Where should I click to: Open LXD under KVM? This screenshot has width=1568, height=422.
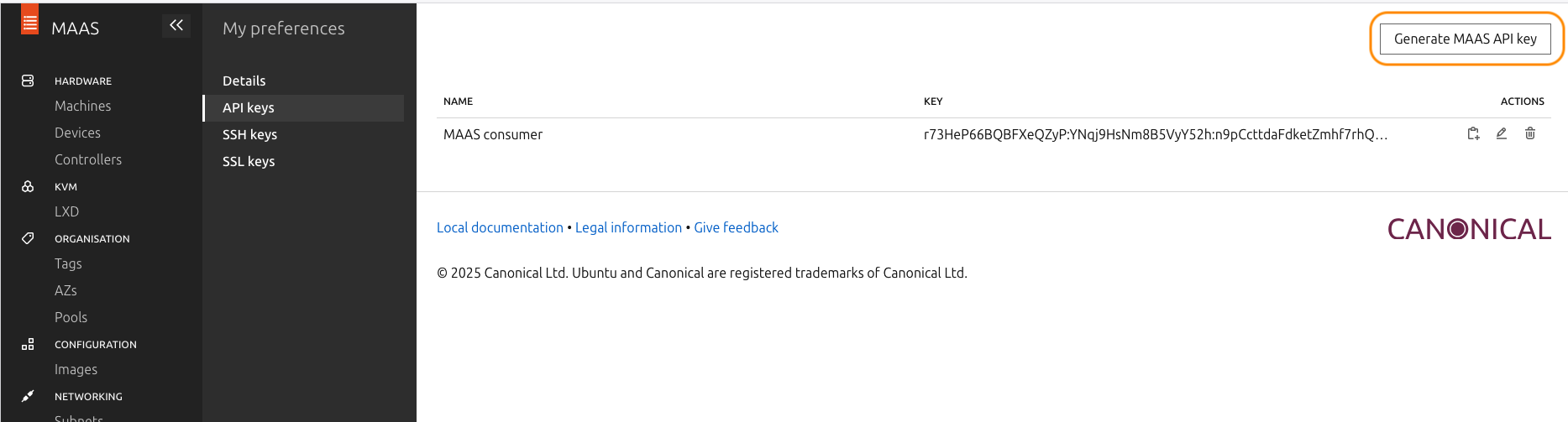coord(66,211)
